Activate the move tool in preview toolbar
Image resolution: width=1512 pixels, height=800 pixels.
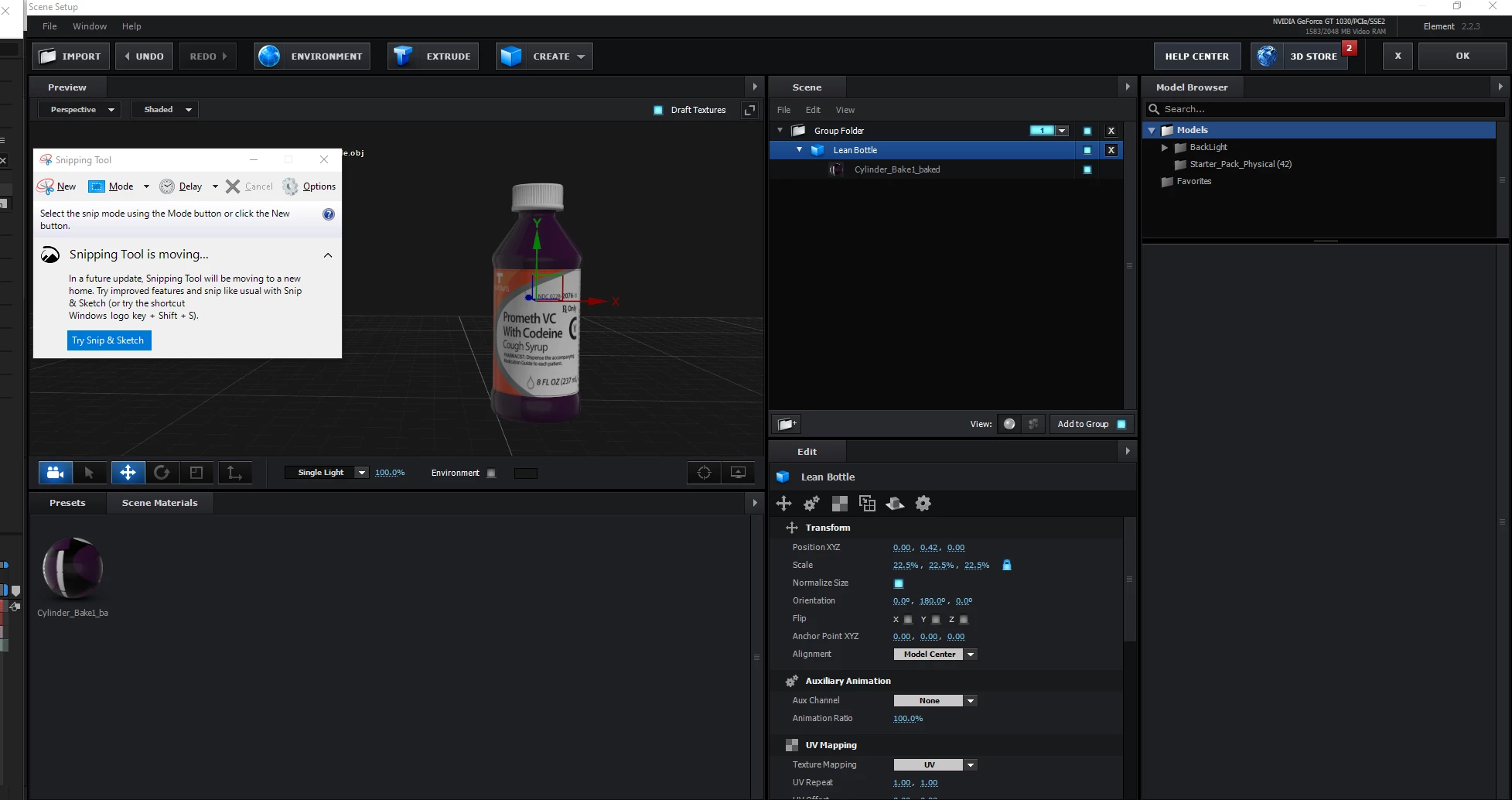click(128, 472)
